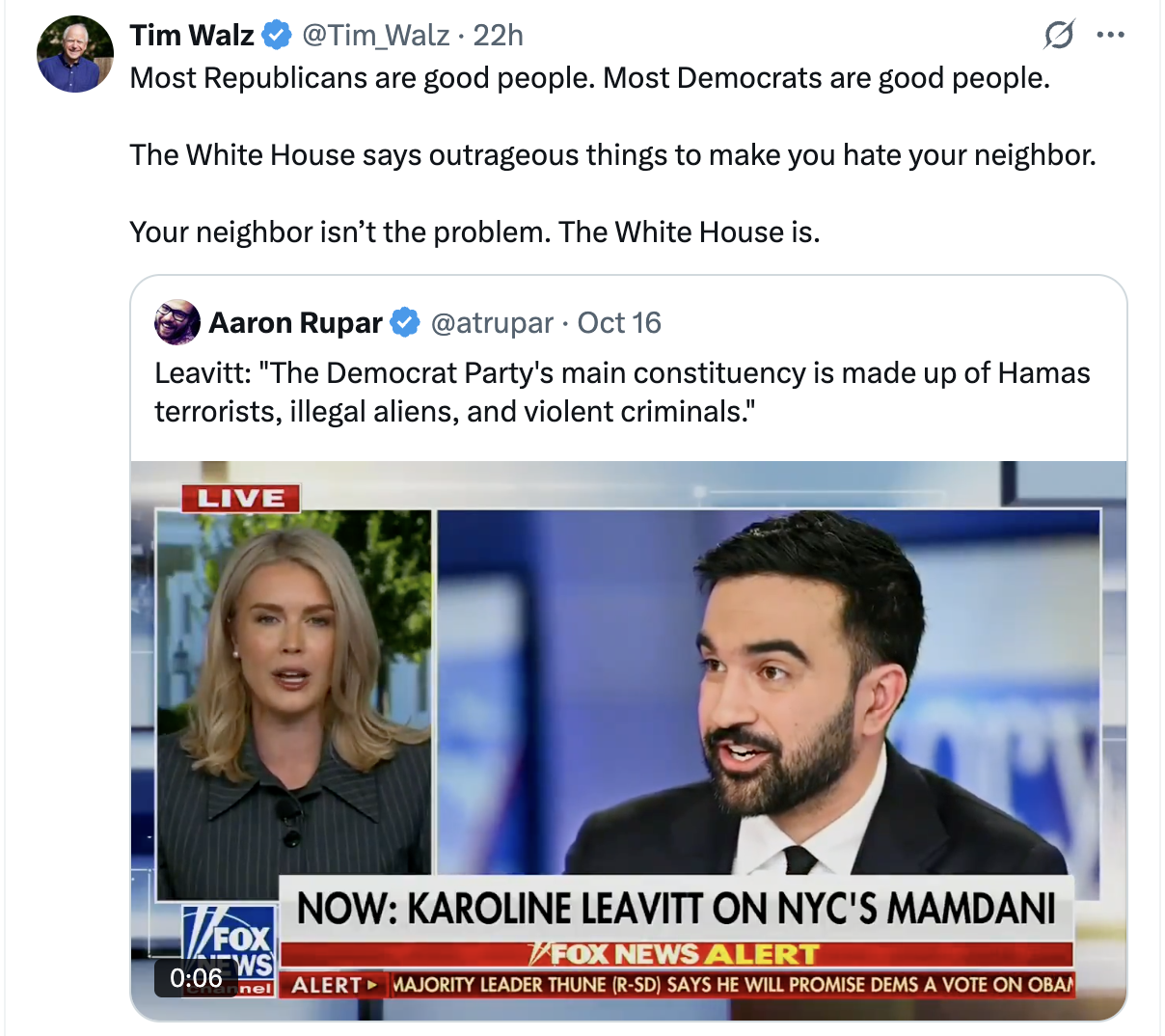This screenshot has width=1165, height=1036.
Task: Click the Karoline Leavitt on Mamdani headline banner
Action: pyautogui.click(x=676, y=909)
